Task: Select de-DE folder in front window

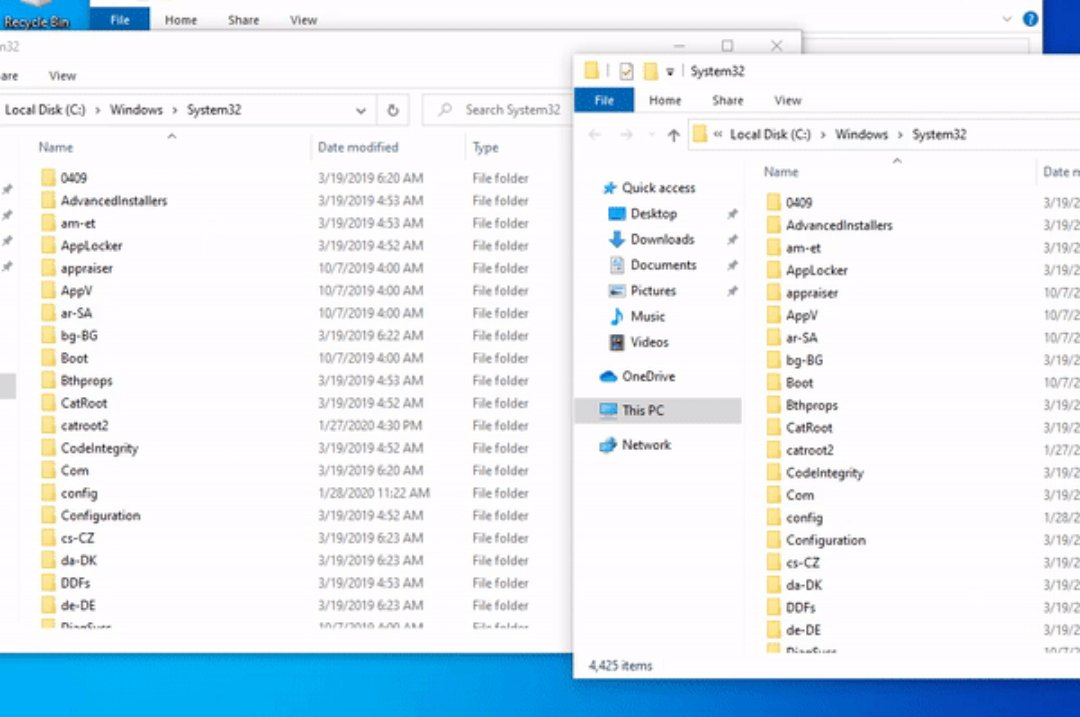Action: coord(803,631)
